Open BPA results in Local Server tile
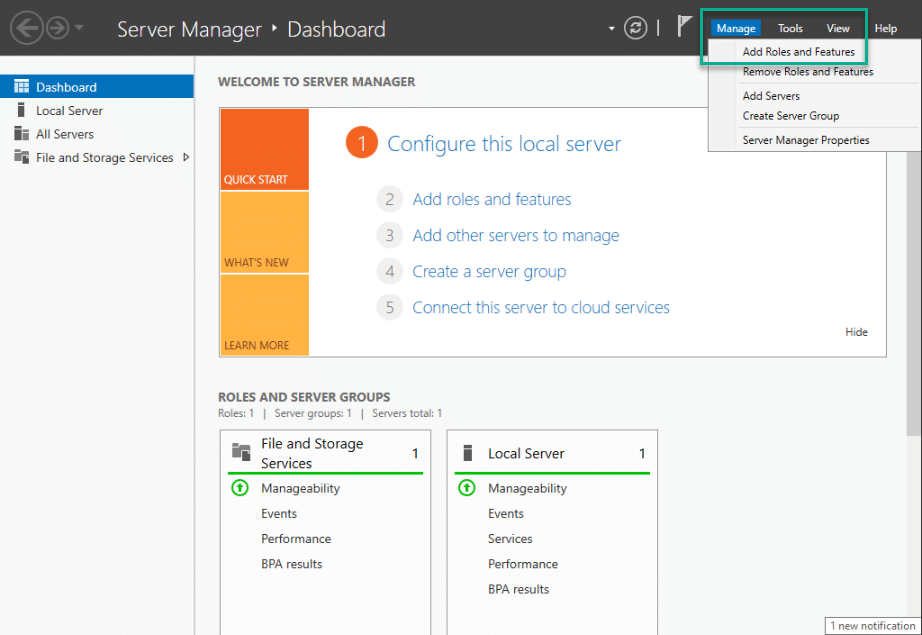This screenshot has width=922, height=635. (x=518, y=589)
